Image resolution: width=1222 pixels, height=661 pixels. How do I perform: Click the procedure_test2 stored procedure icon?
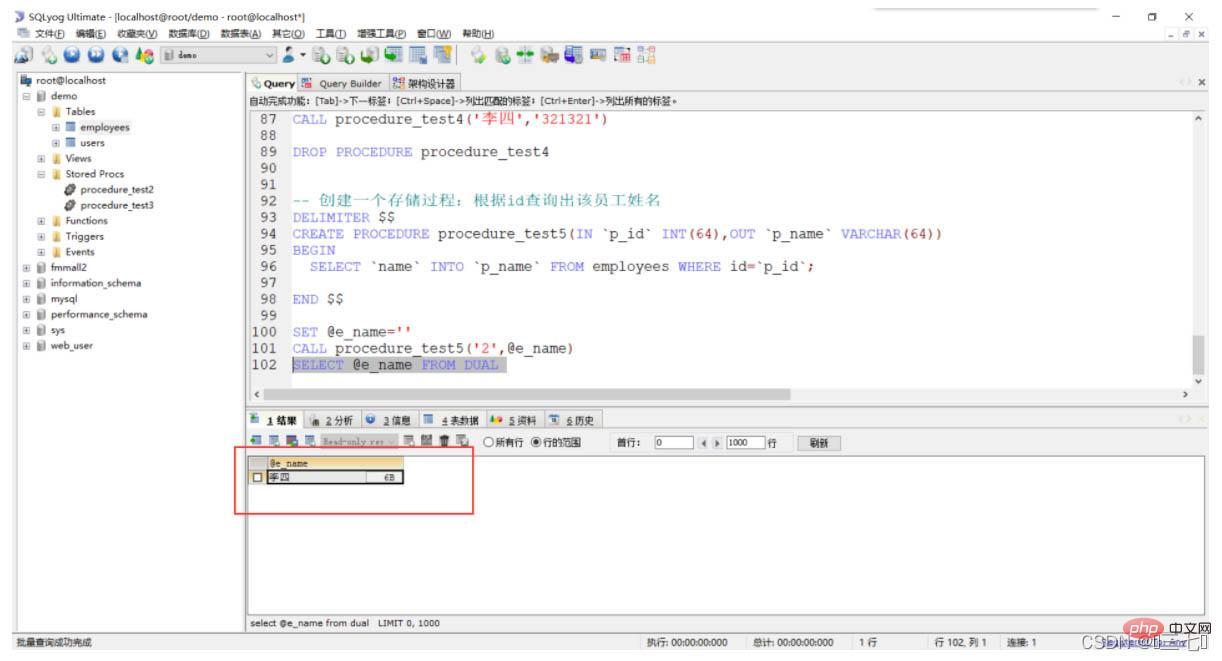[x=69, y=189]
